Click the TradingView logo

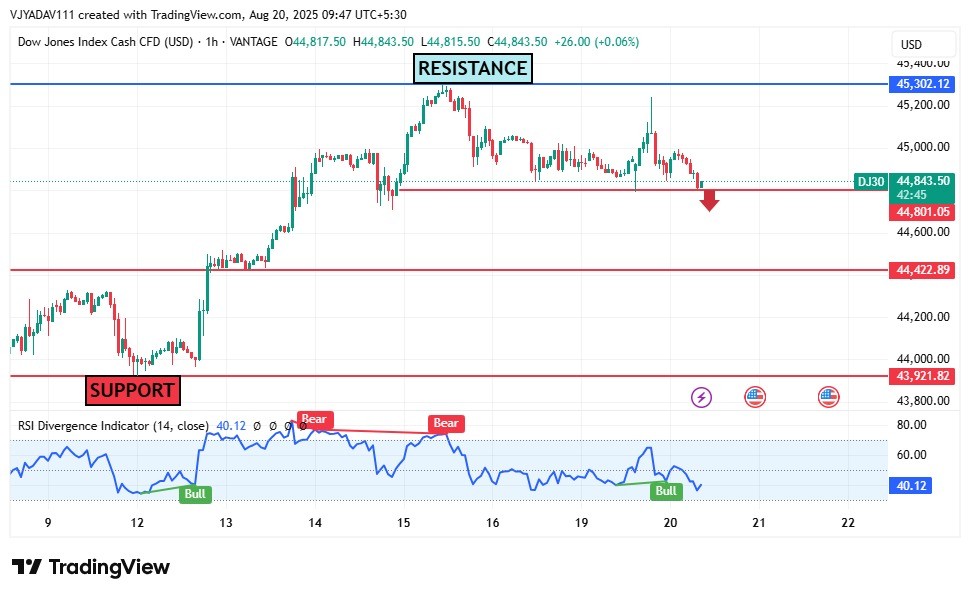91,567
